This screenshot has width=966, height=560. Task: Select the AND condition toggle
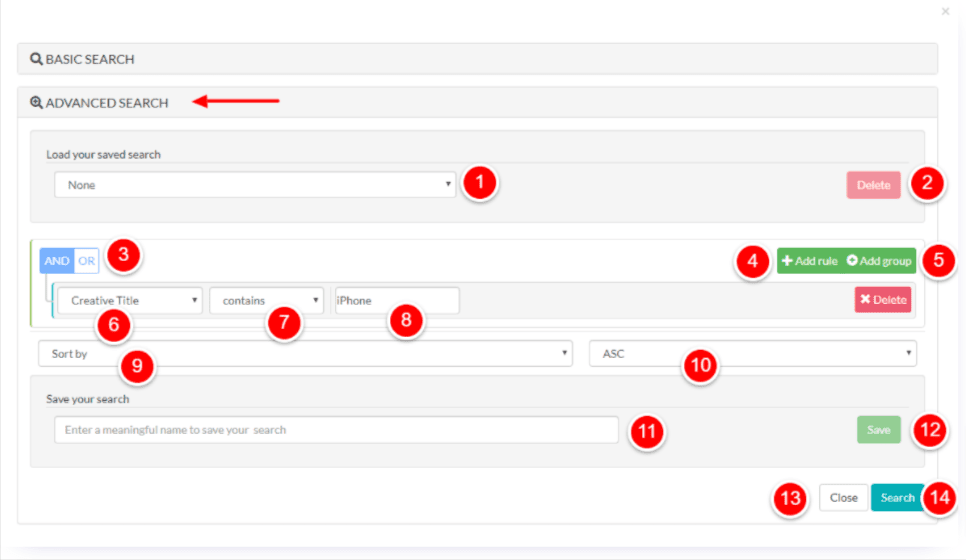tap(57, 261)
